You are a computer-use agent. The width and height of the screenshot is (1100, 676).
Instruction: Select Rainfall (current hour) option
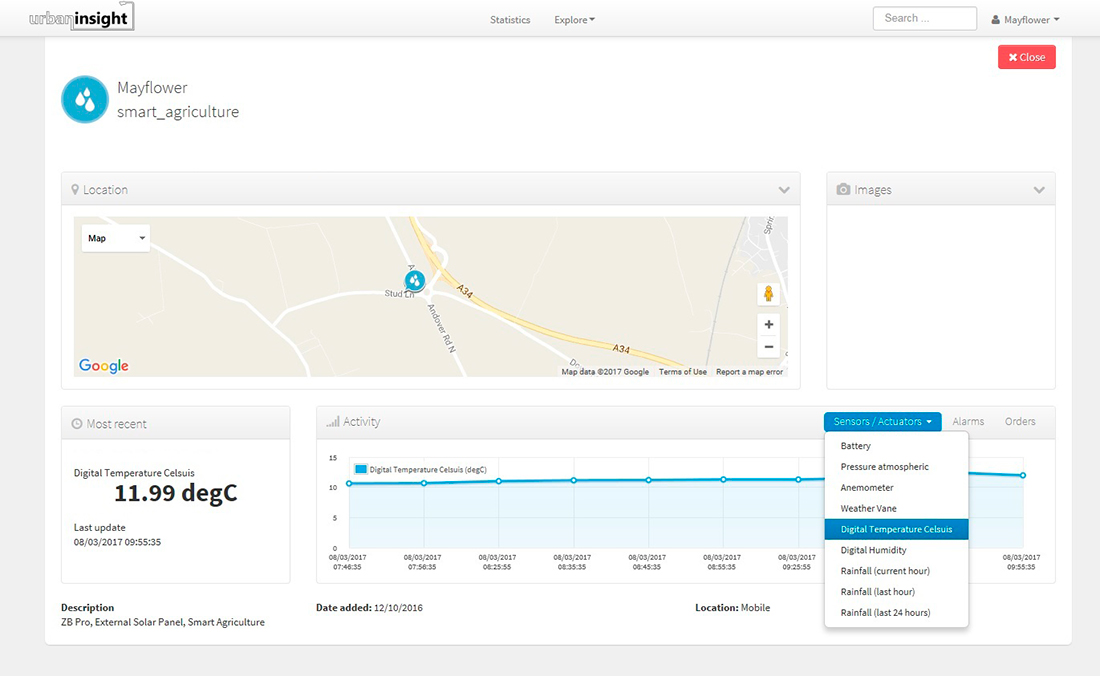click(897, 571)
